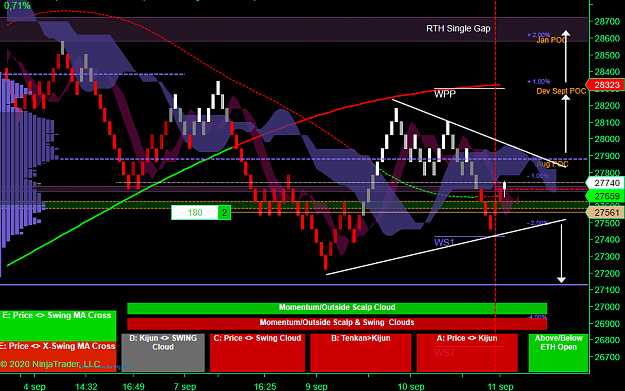Click the 28000 price scale label
The height and width of the screenshot is (391, 625).
[607, 139]
